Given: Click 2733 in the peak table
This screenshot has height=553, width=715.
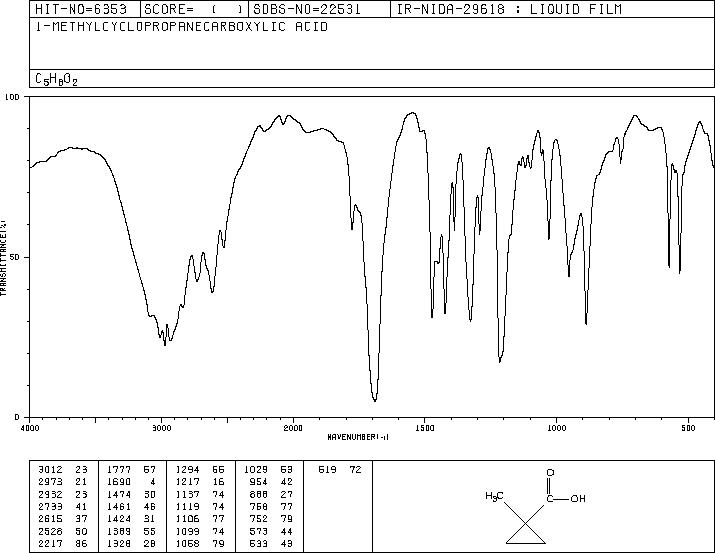Looking at the screenshot, I should tap(51, 506).
